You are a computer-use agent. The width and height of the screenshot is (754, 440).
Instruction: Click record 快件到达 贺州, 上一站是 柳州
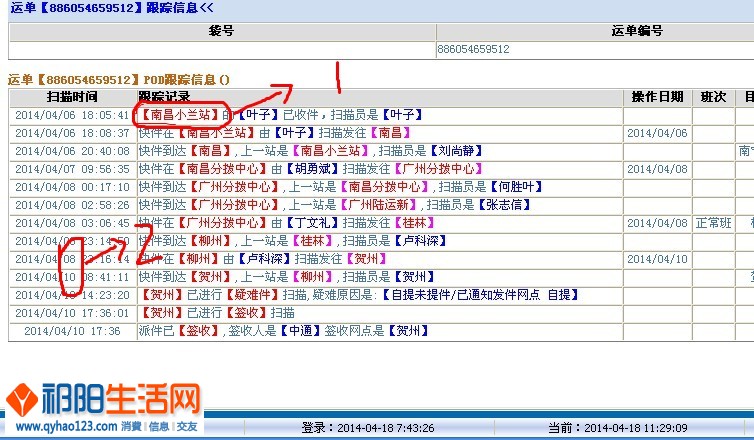[287, 277]
